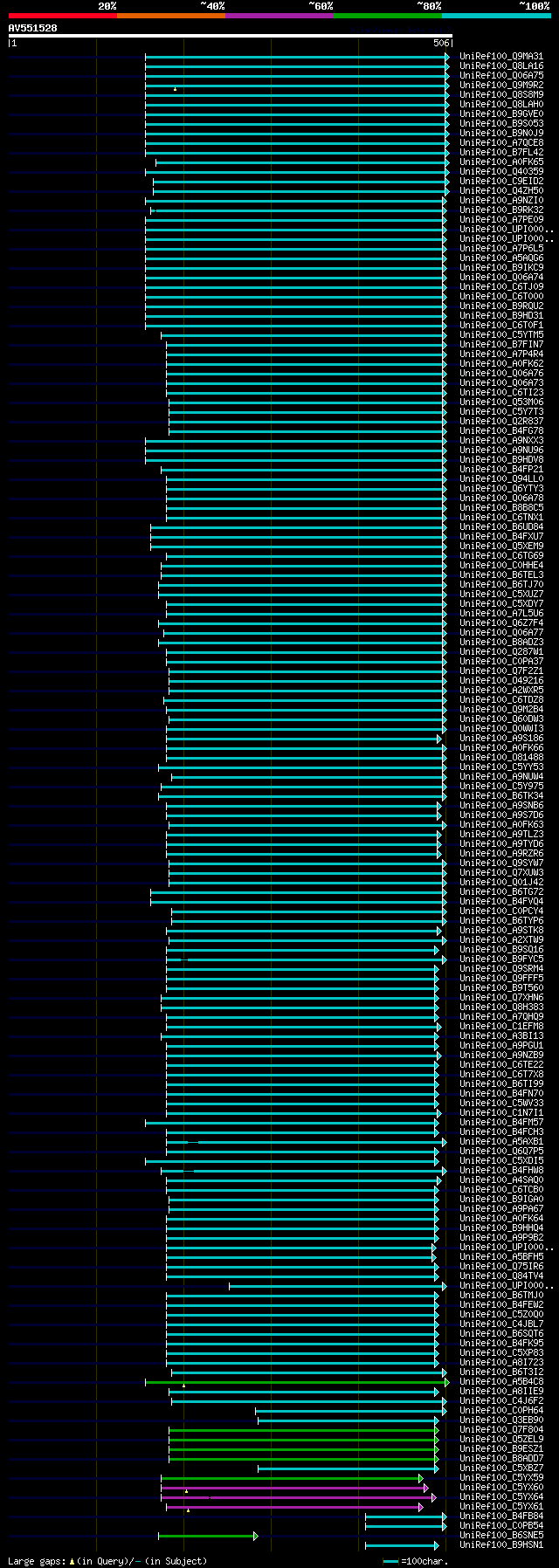This screenshot has height=1568, width=559.
Task: Select UniRef100_C5YX61 in the hit list
Action: (501, 1507)
